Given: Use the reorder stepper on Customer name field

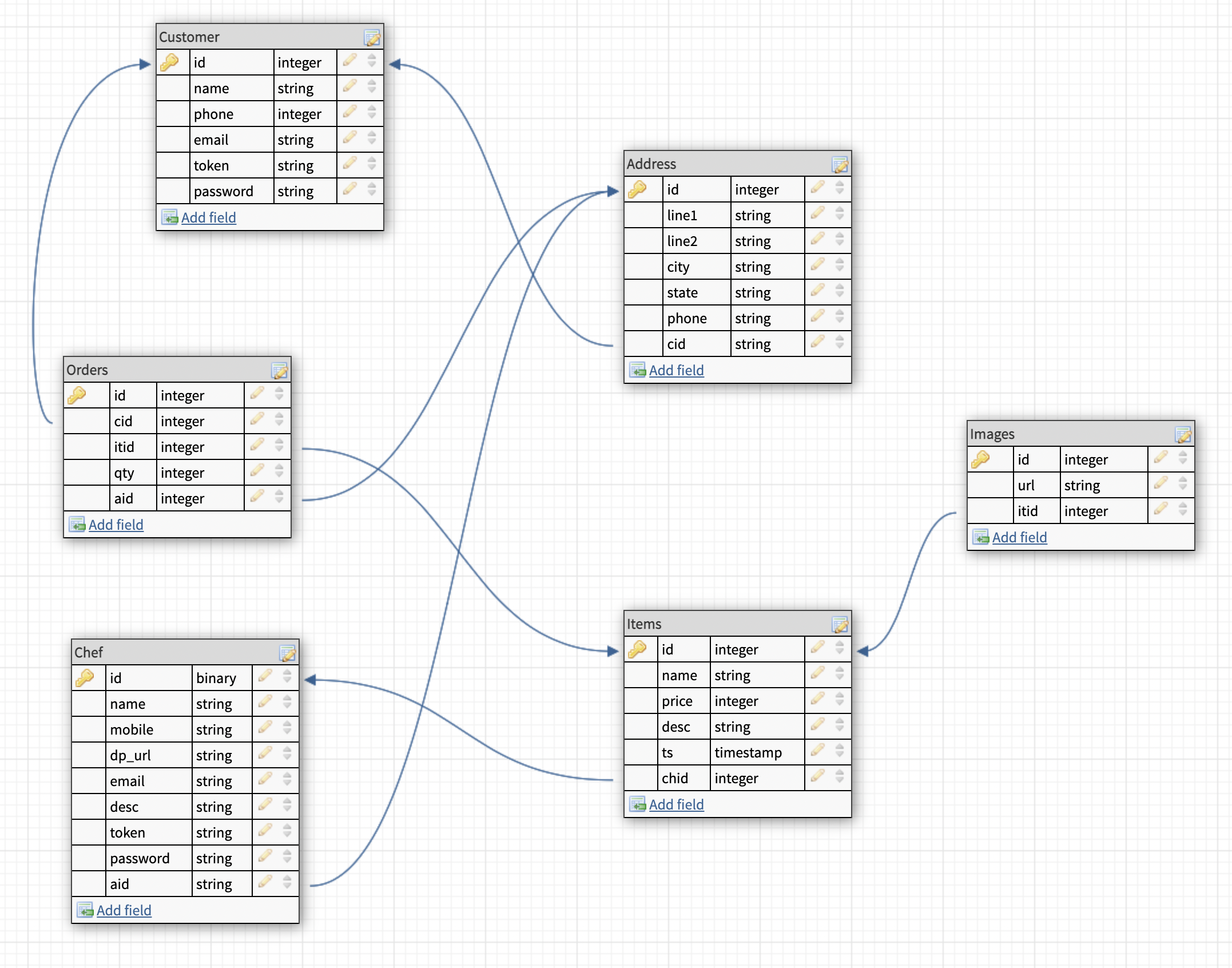Looking at the screenshot, I should 371,88.
